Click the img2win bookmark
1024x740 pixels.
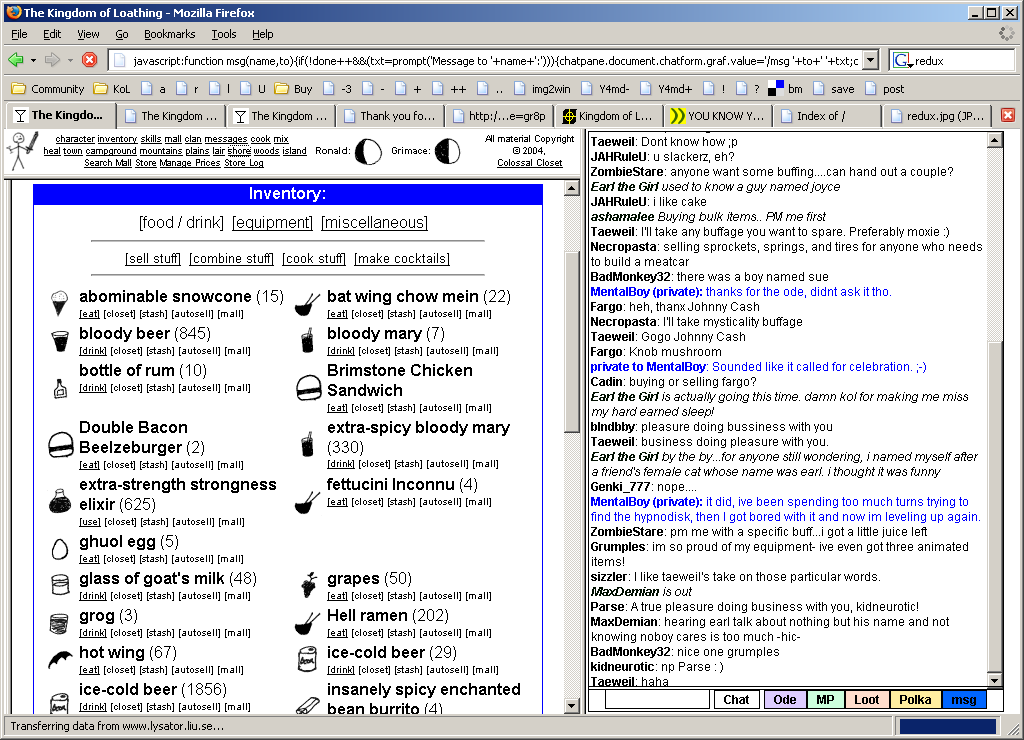click(541, 89)
